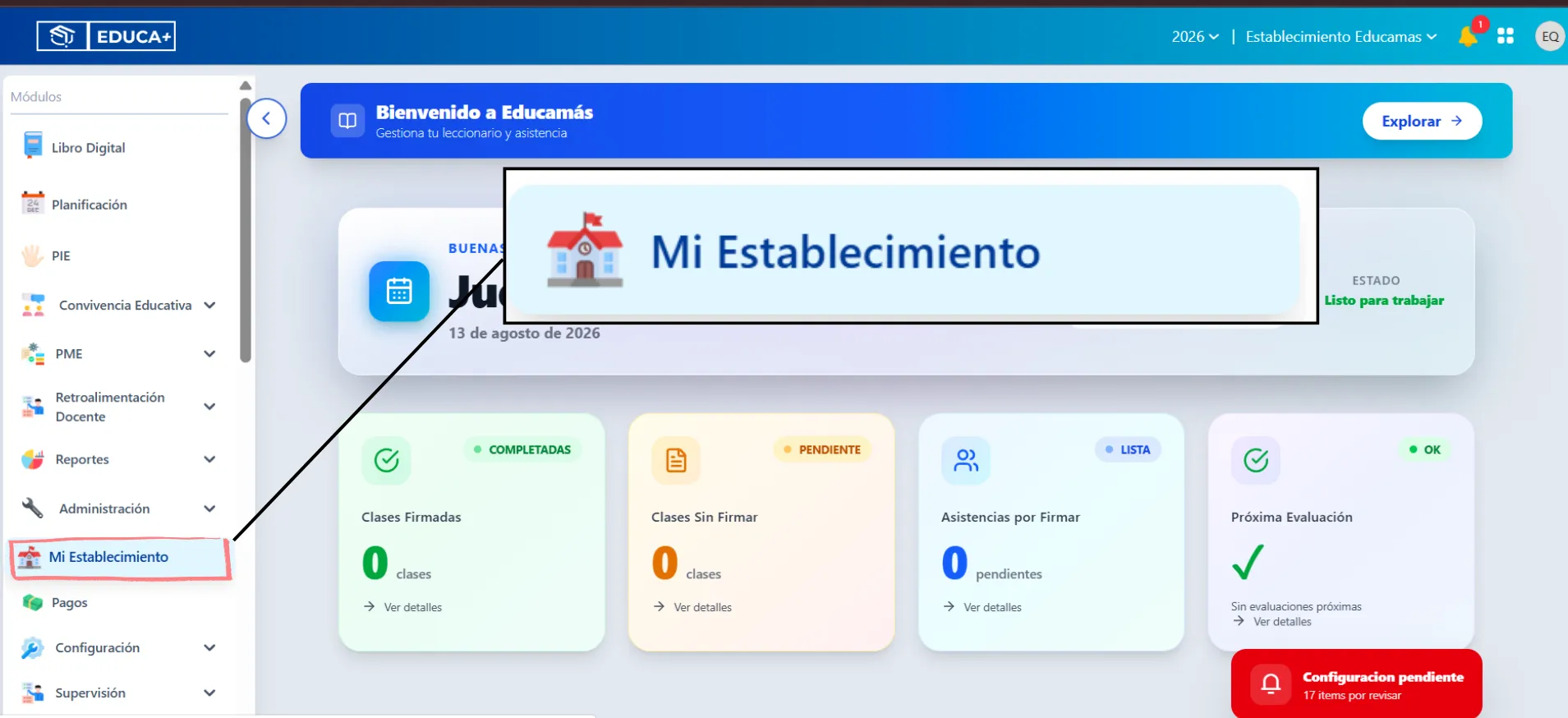Click the Pagos money icon
Image resolution: width=1568 pixels, height=718 pixels.
(x=33, y=602)
